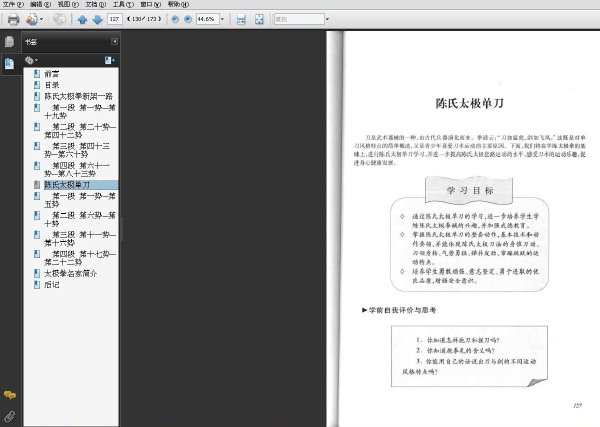Viewport: 600px width, 427px height.
Task: Open the 文档 menu
Action: (x=96, y=4)
